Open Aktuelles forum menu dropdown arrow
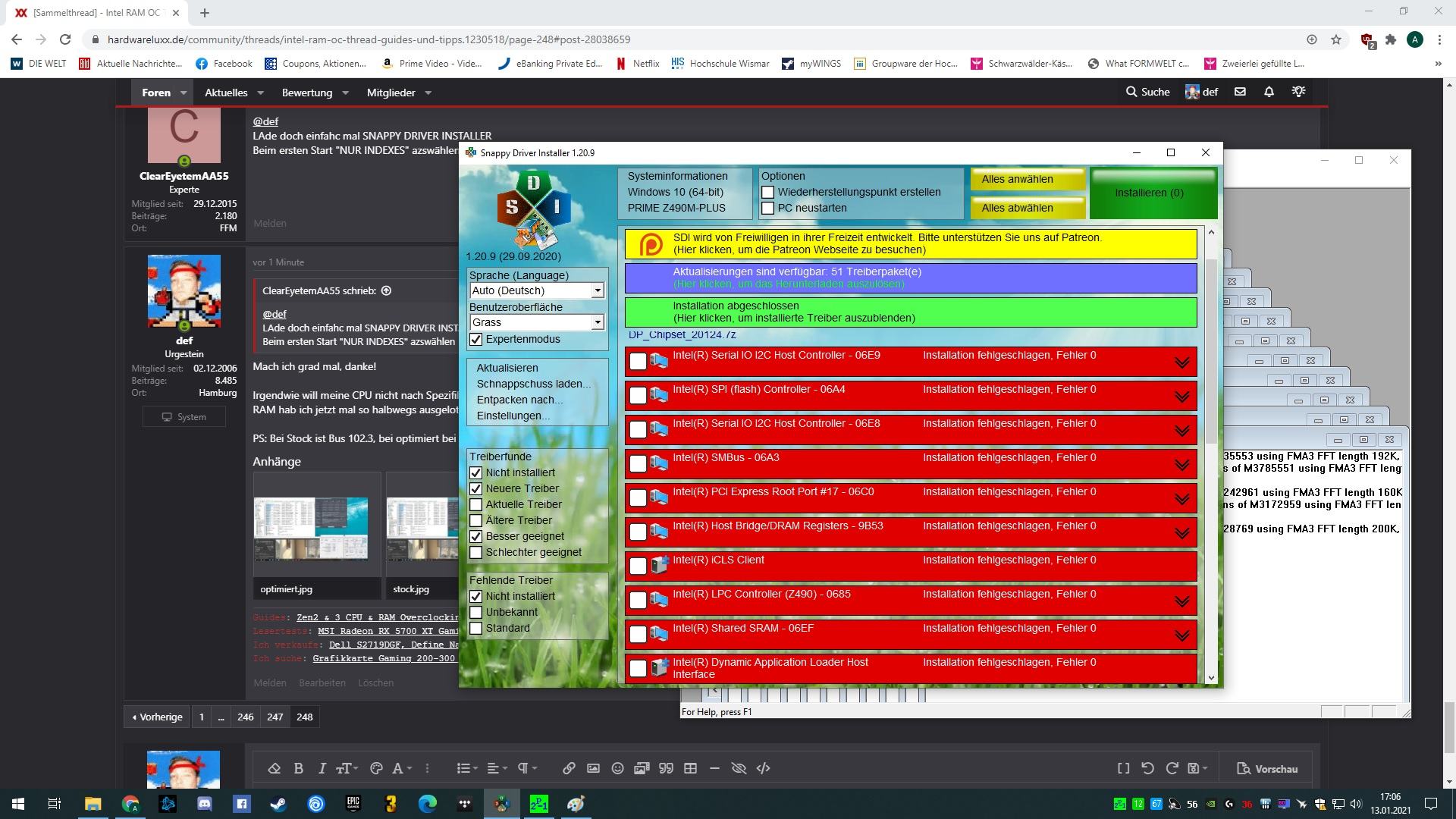The image size is (1456, 819). pyautogui.click(x=260, y=93)
